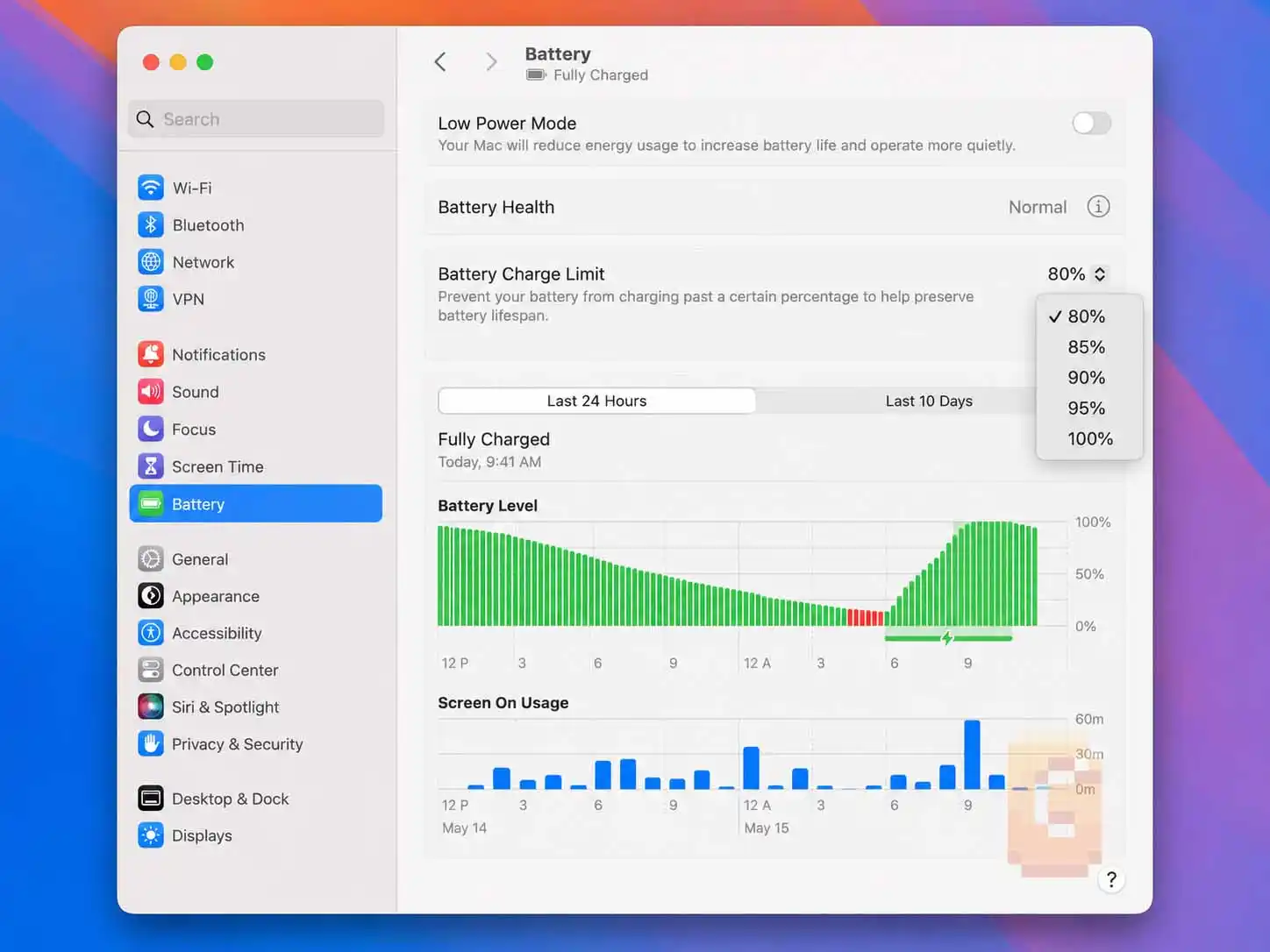1270x952 pixels.
Task: Select Bluetooth label in sidebar
Action: tap(208, 225)
